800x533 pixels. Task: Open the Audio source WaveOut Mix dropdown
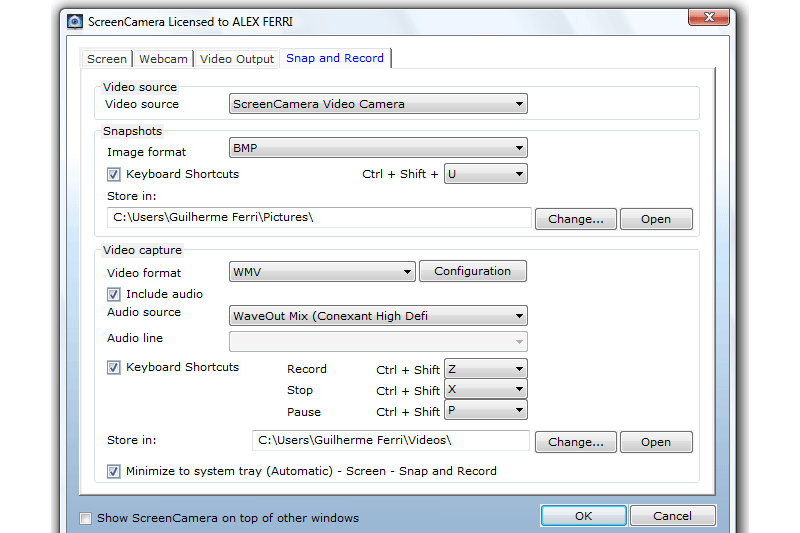(x=378, y=316)
